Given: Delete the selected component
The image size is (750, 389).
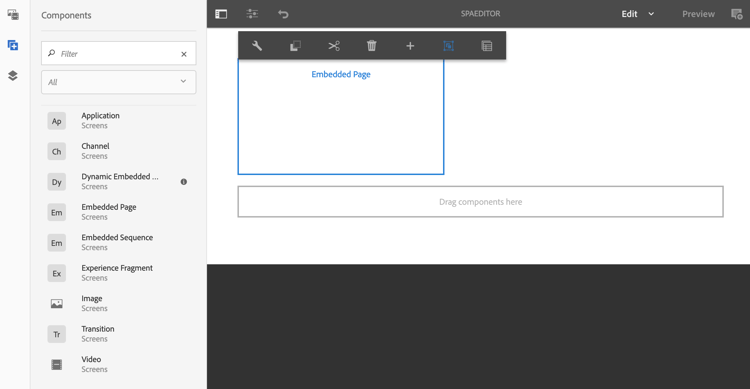Looking at the screenshot, I should tap(372, 46).
